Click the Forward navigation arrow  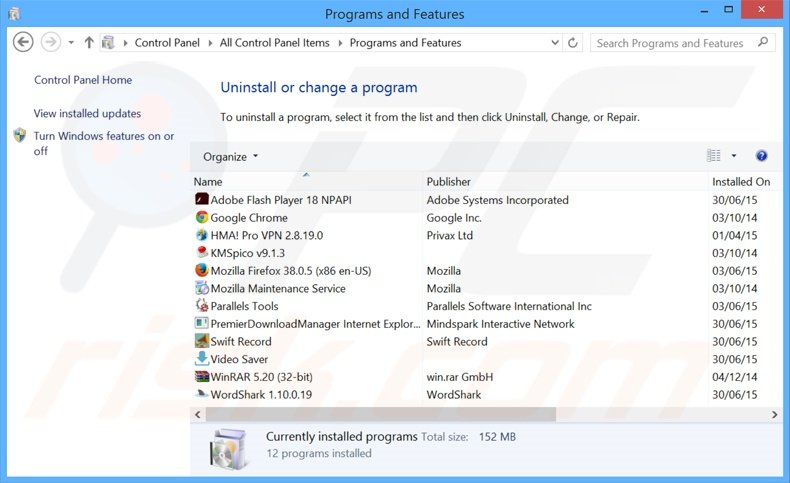click(x=50, y=42)
